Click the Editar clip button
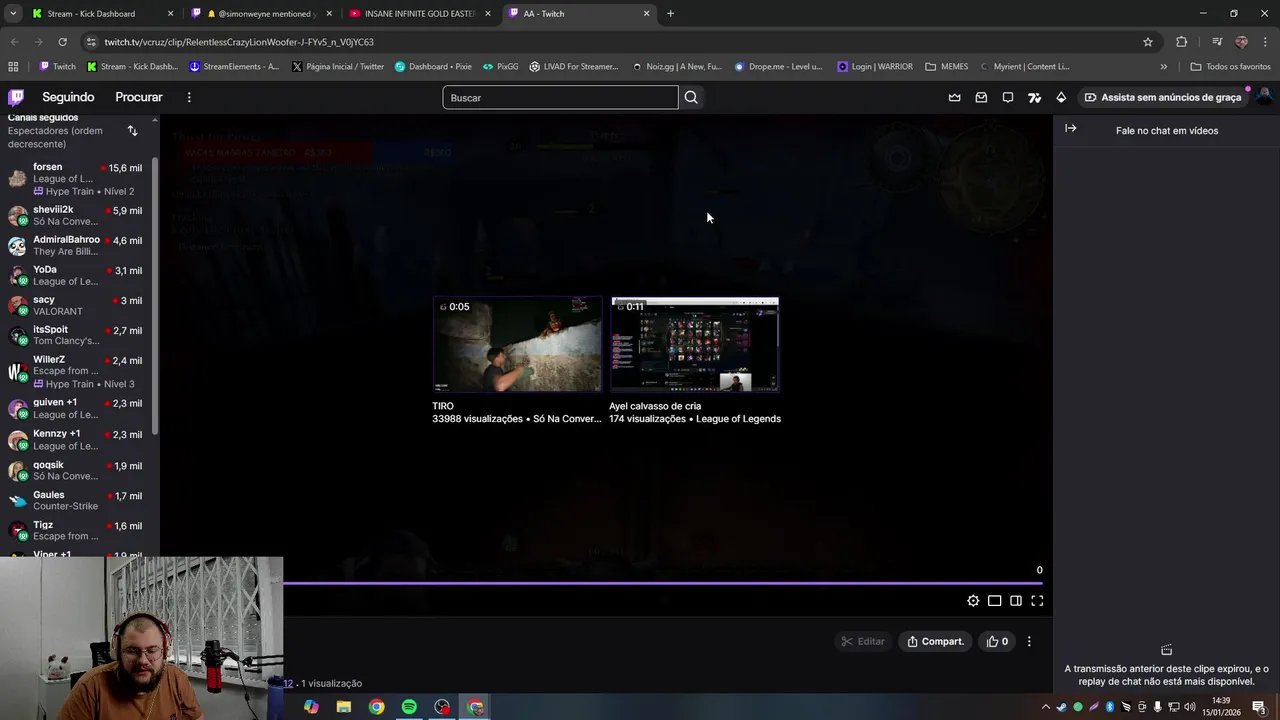 coord(863,641)
